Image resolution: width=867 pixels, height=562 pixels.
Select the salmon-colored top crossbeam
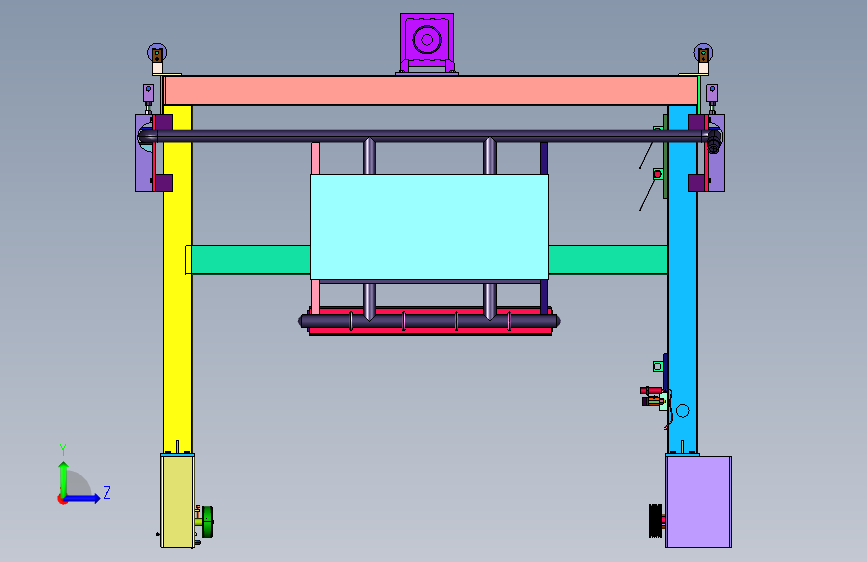(x=431, y=91)
